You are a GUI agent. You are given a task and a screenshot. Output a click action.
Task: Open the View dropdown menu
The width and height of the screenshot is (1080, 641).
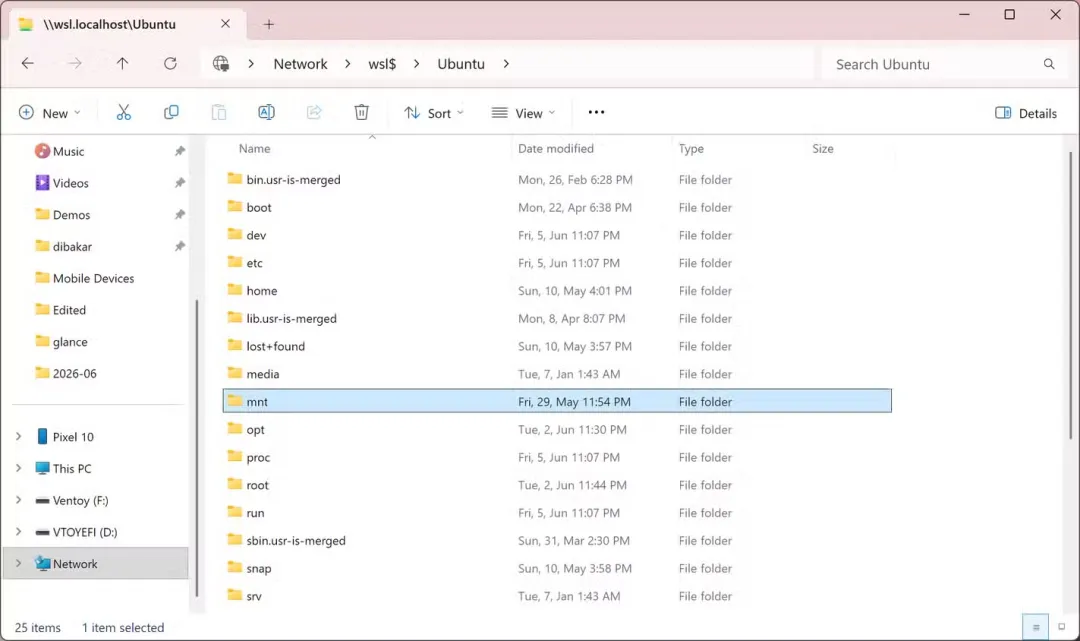(523, 112)
